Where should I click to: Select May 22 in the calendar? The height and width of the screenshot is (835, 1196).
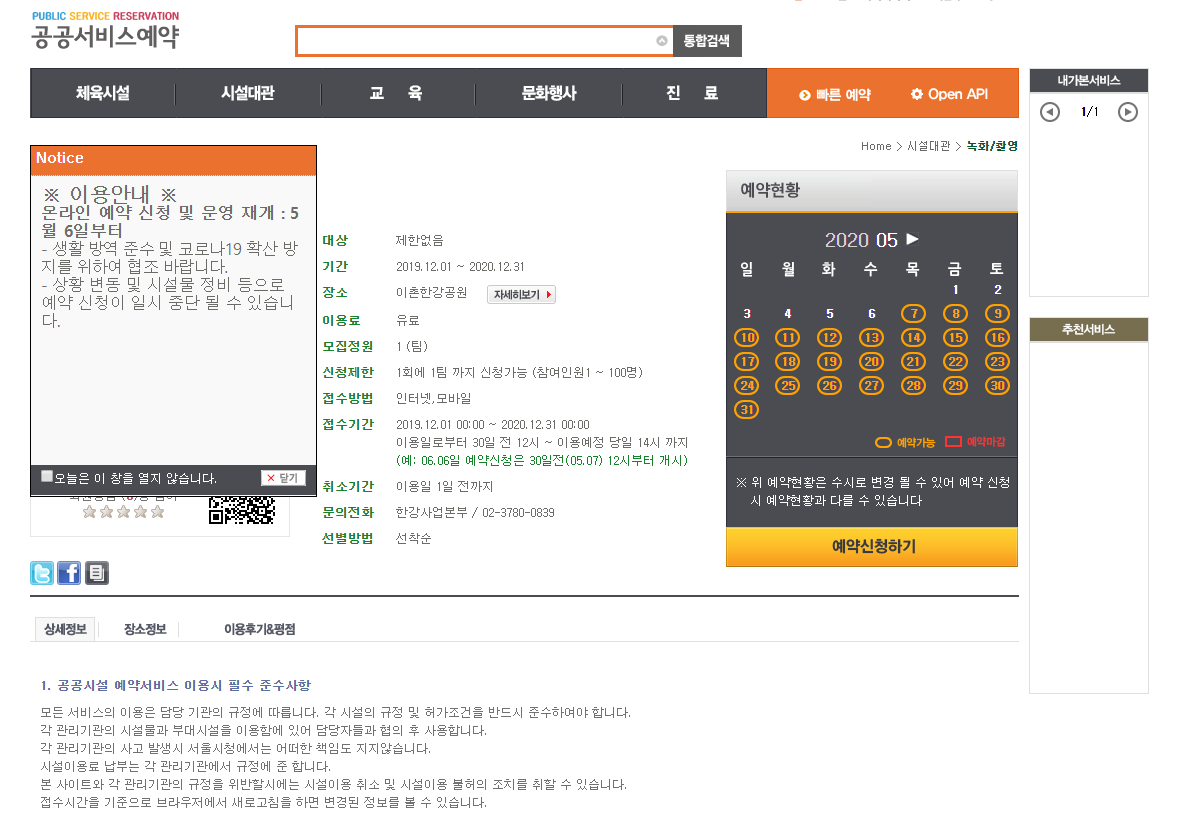pos(955,361)
